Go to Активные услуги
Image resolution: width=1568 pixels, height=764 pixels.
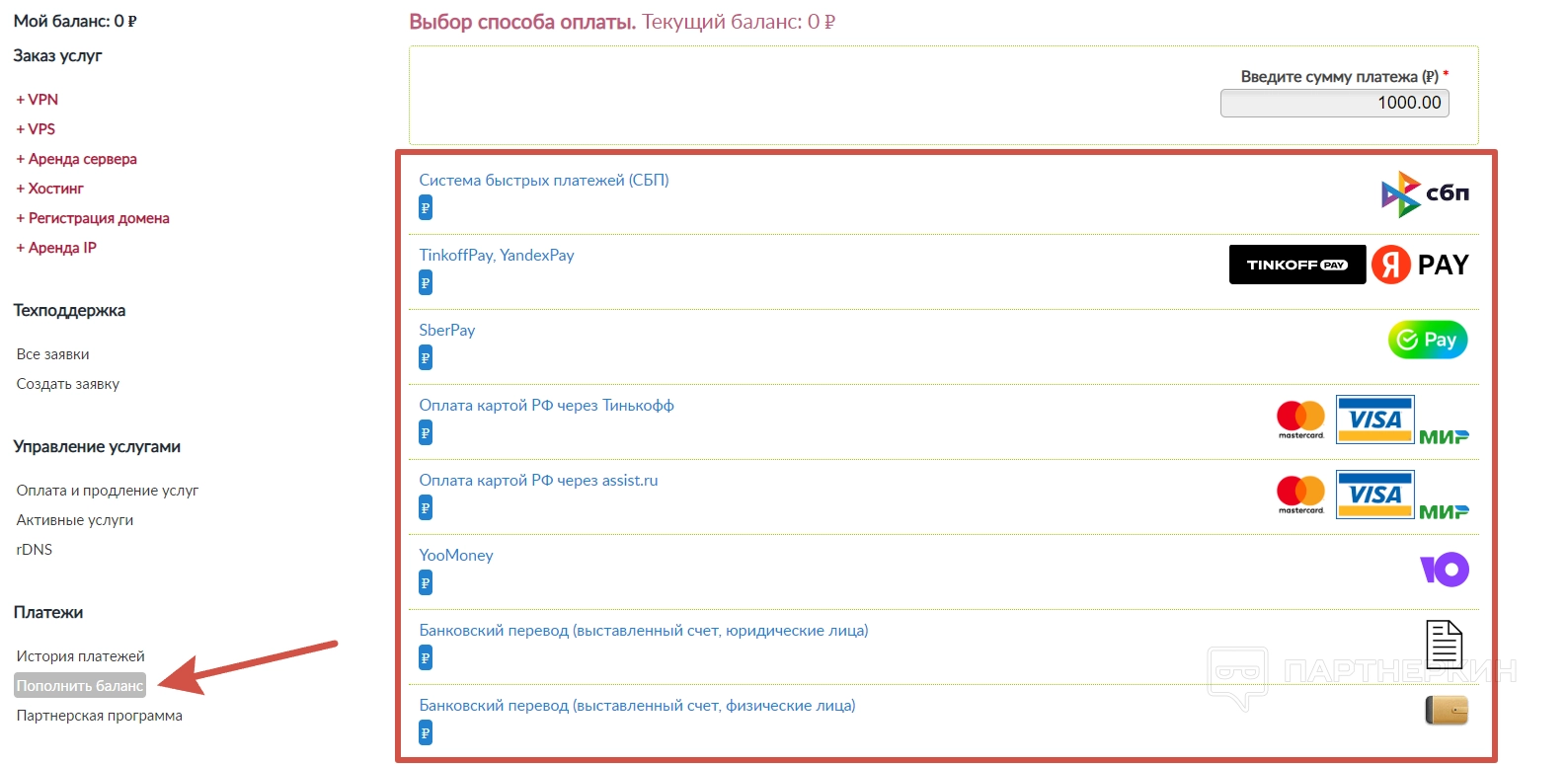coord(75,520)
